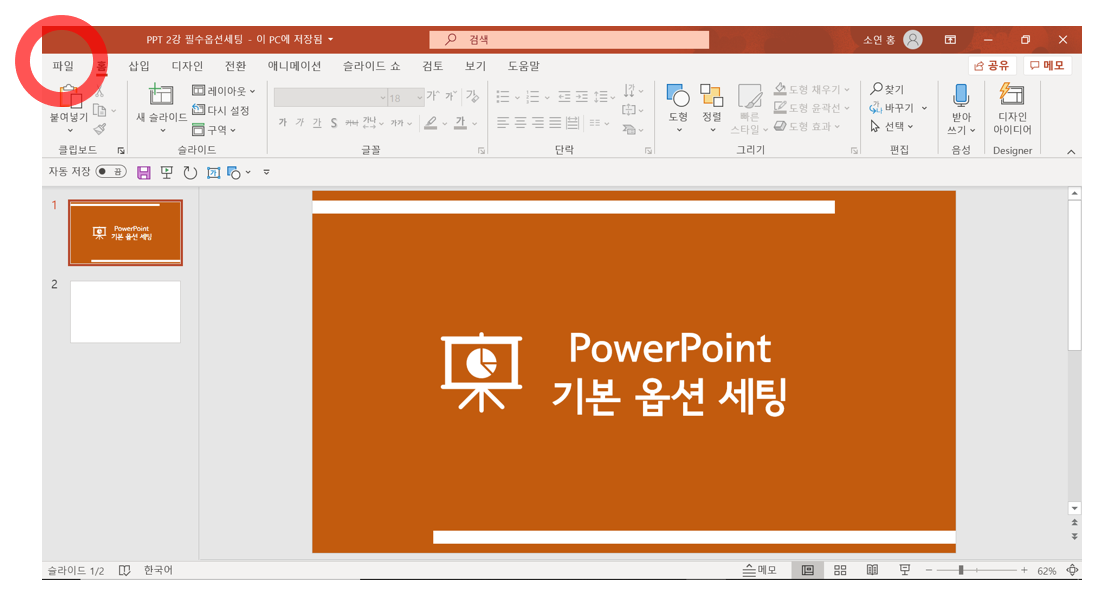The image size is (1102, 597).
Task: Toggle center text alignment
Action: (520, 123)
